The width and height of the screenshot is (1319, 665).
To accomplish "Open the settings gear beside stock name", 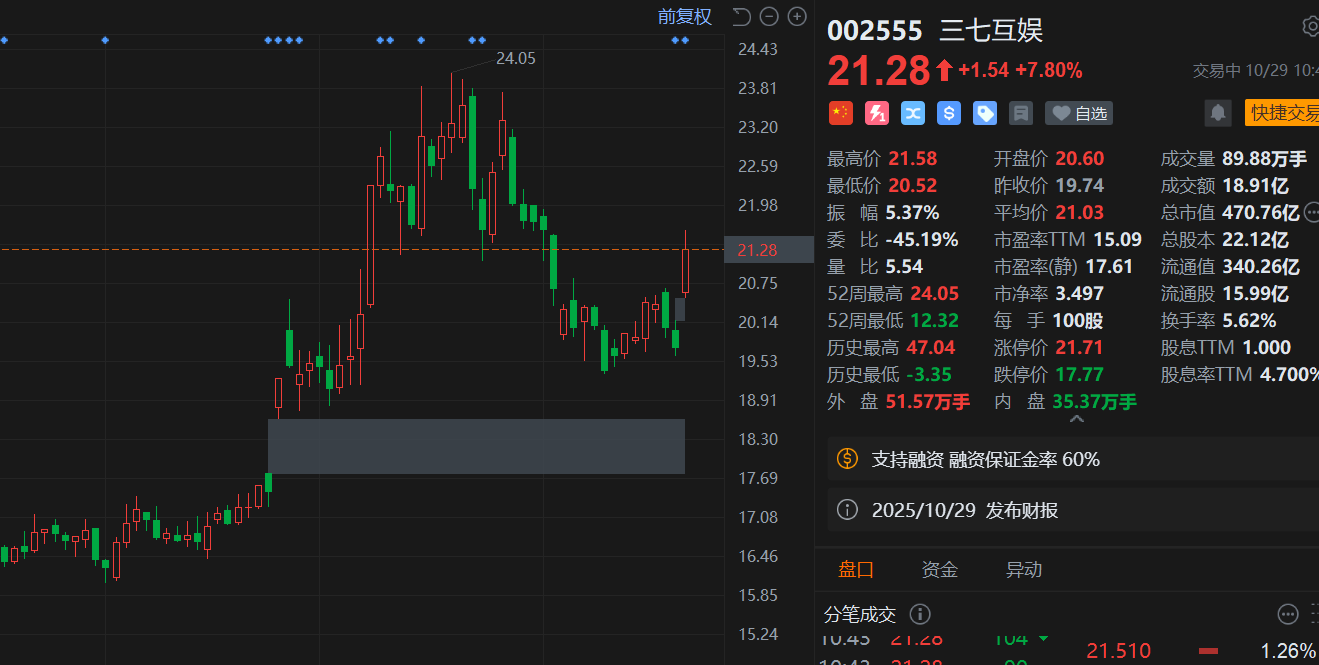I will [1310, 27].
